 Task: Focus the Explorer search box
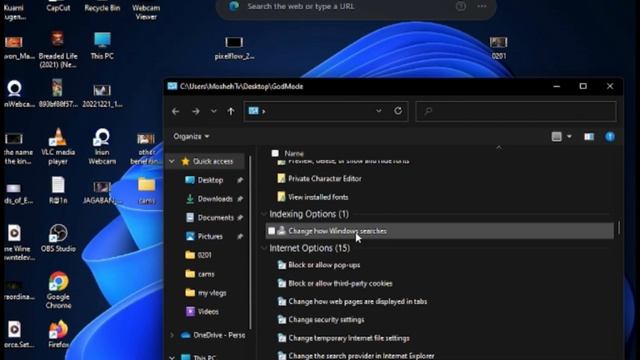pos(516,111)
